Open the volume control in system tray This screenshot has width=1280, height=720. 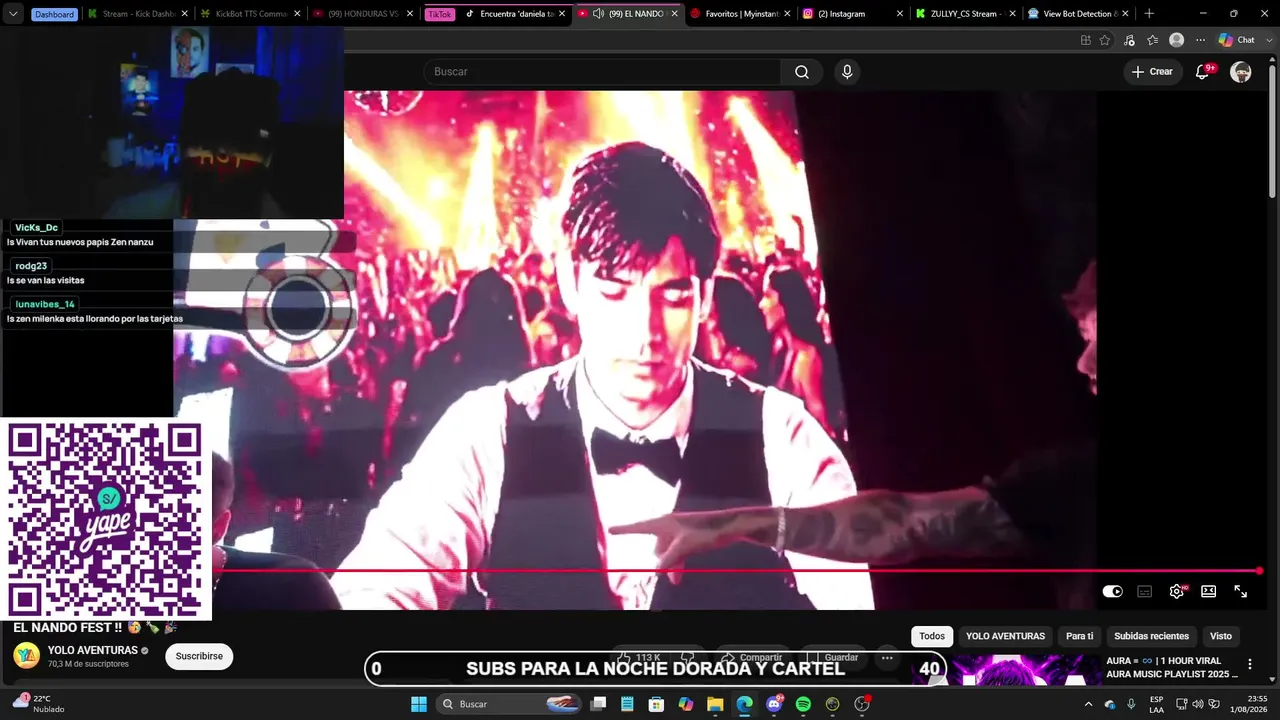tap(1197, 704)
